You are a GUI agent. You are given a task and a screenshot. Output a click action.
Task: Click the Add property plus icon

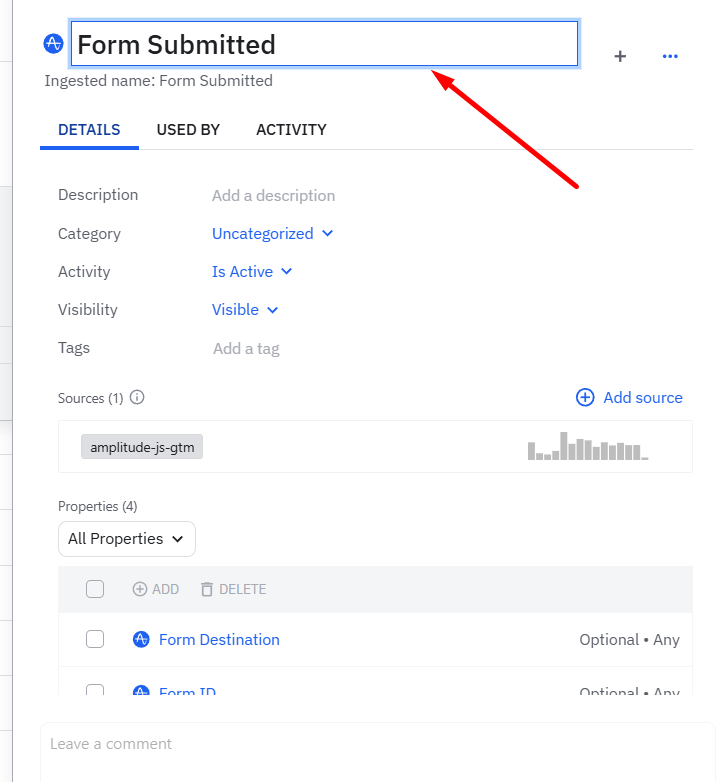pyautogui.click(x=140, y=589)
